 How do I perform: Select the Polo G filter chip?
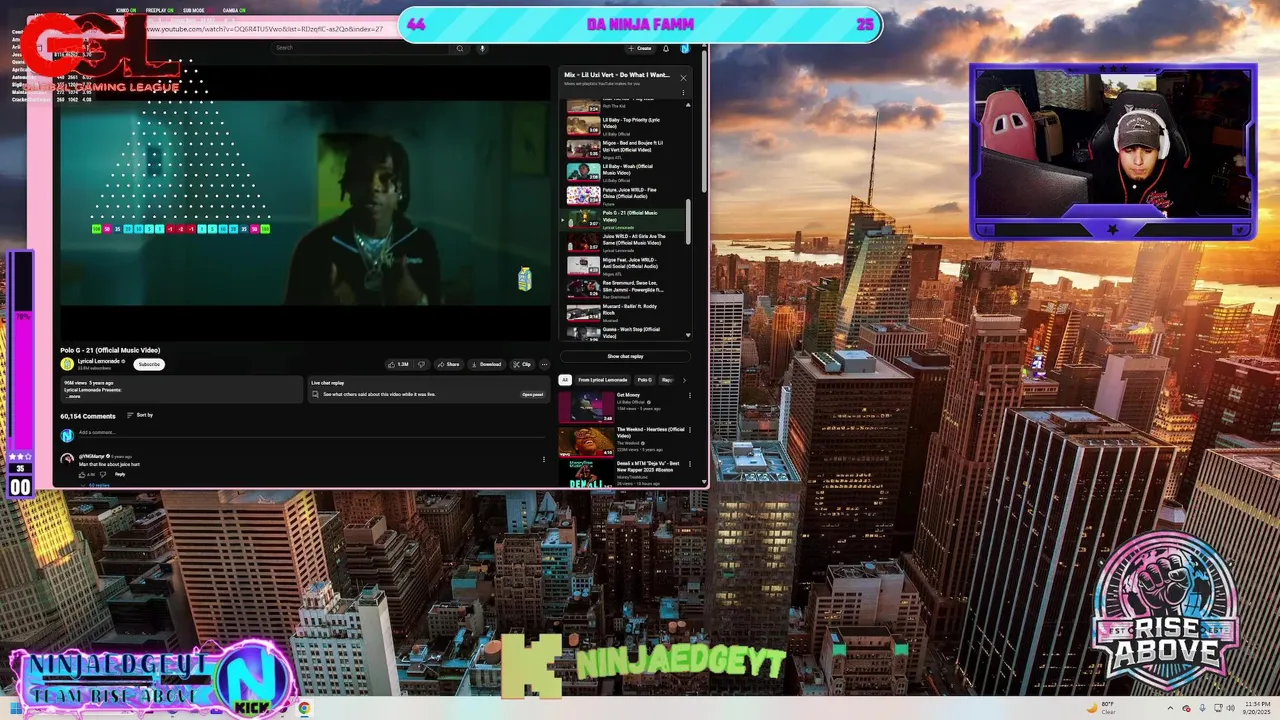click(x=645, y=380)
